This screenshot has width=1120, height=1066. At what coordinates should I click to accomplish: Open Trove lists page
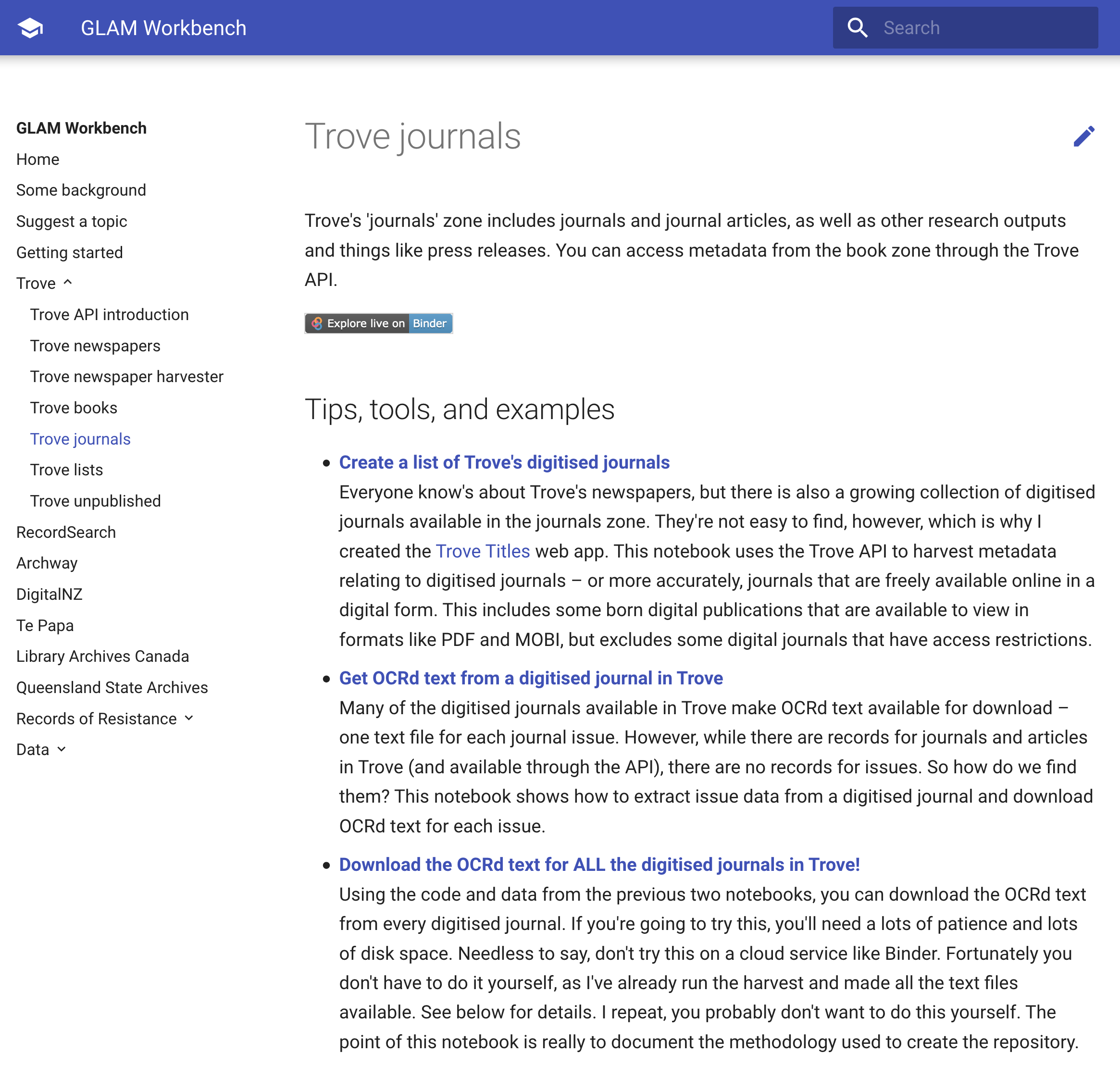click(66, 470)
